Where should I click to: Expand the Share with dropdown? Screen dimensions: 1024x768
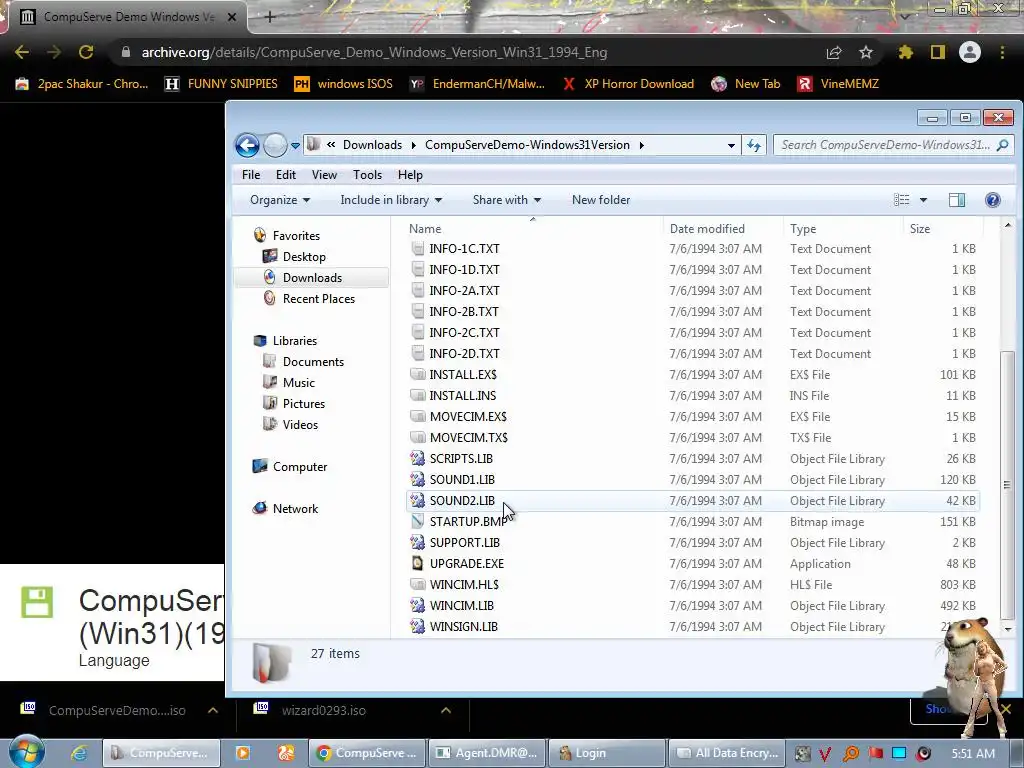coord(506,200)
